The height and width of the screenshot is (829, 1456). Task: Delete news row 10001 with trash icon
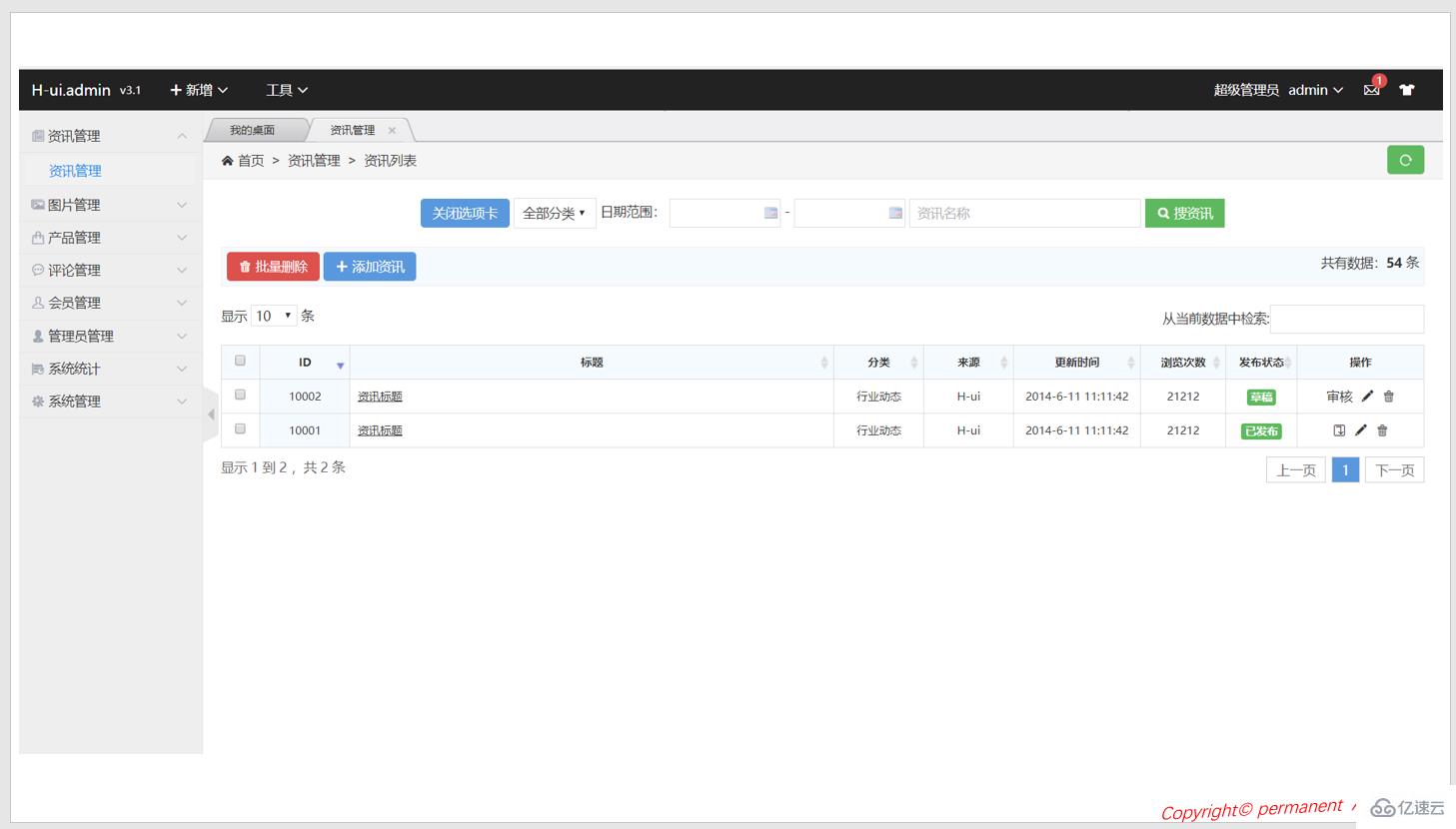[x=1382, y=430]
